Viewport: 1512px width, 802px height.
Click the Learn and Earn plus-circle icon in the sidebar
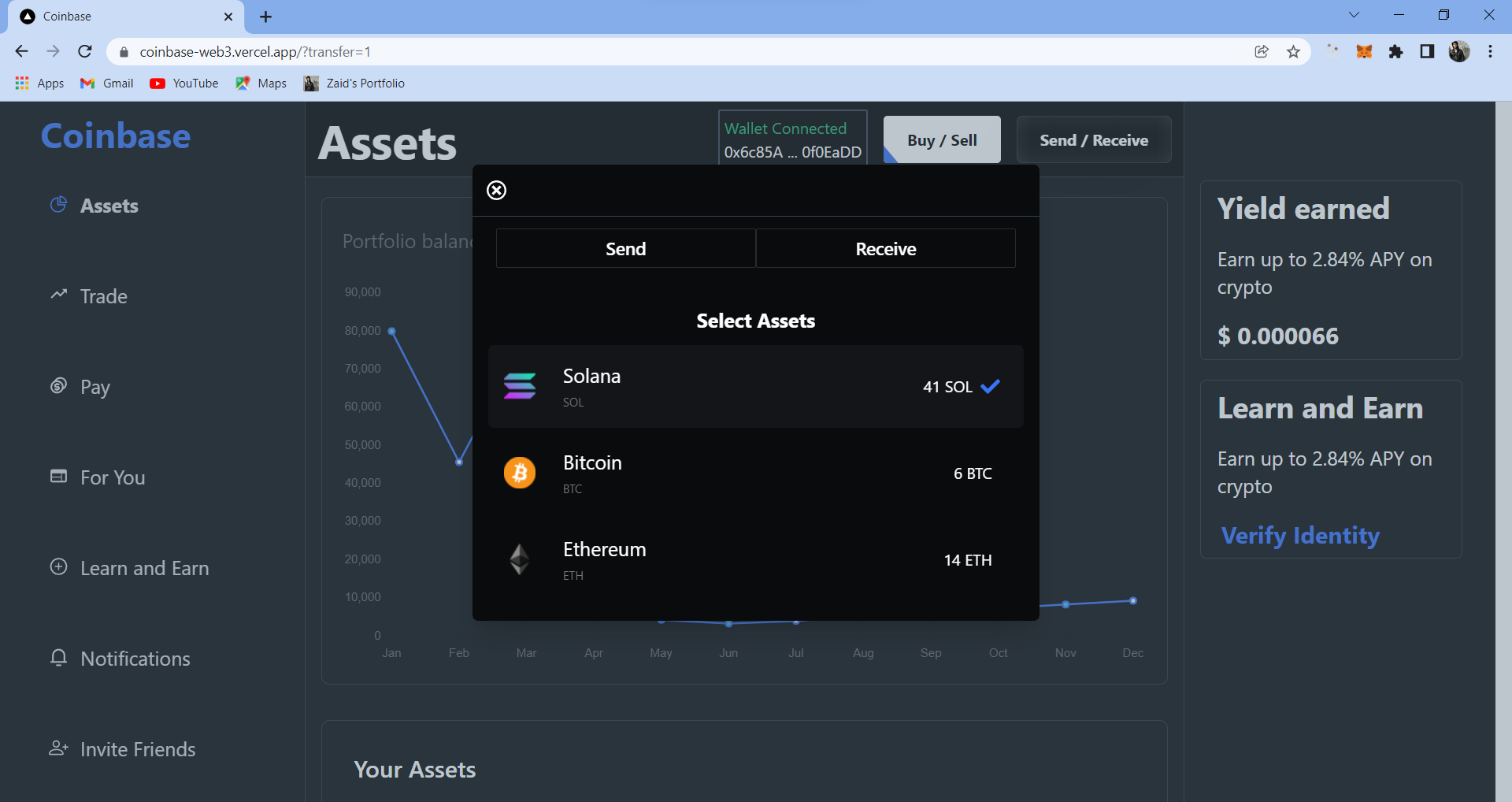[59, 566]
